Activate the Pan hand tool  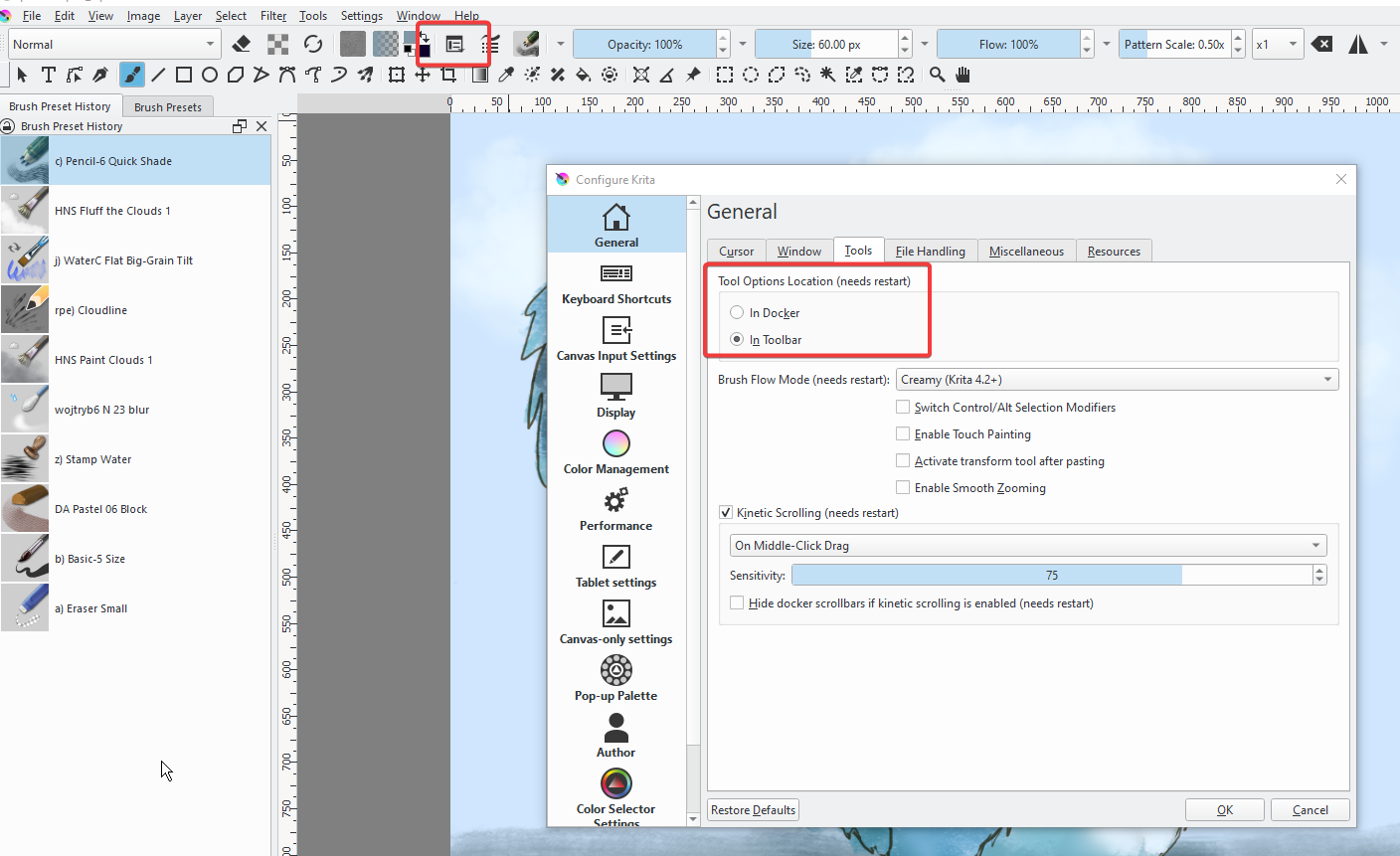pos(962,75)
